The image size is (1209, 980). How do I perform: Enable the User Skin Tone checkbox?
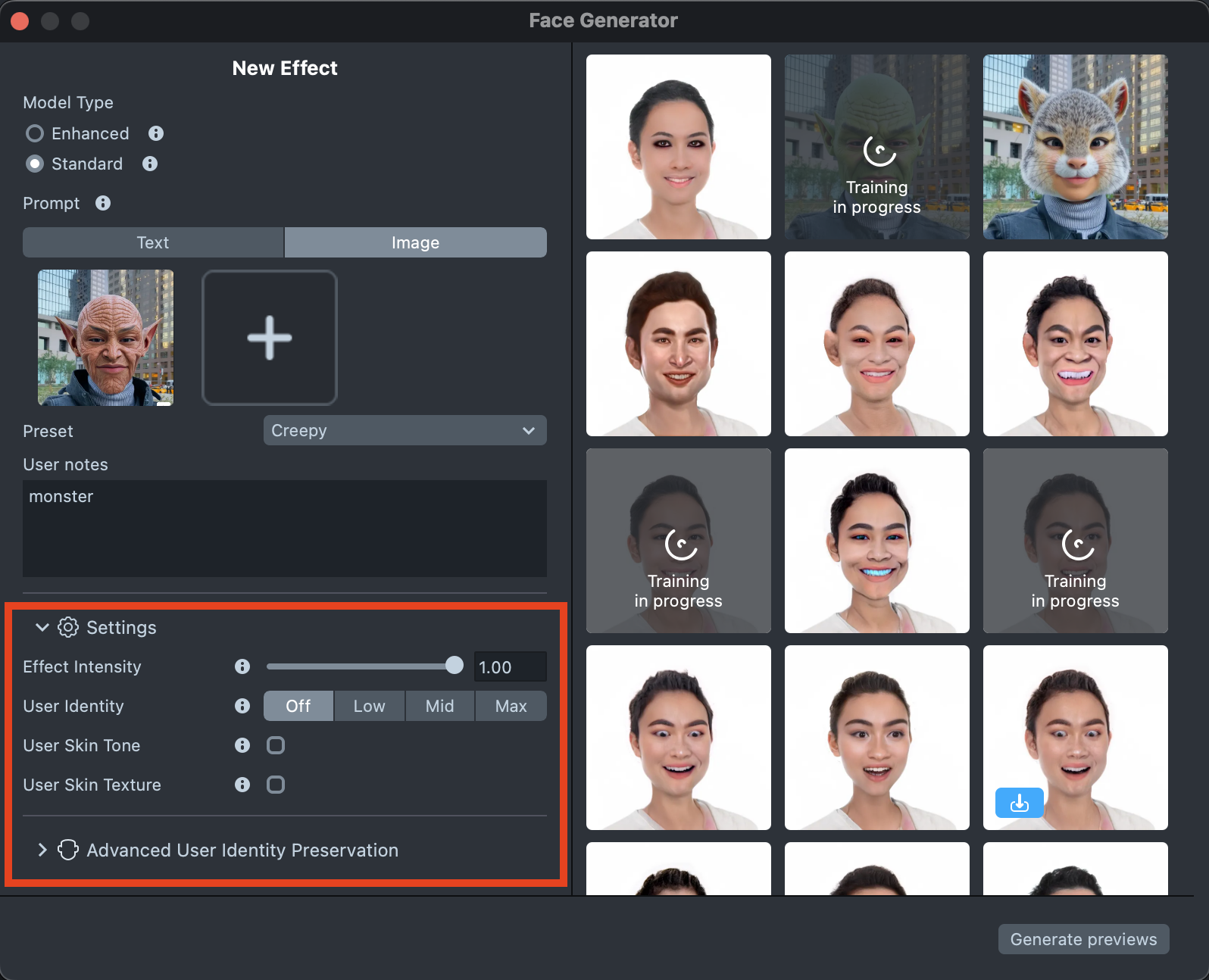click(x=276, y=745)
